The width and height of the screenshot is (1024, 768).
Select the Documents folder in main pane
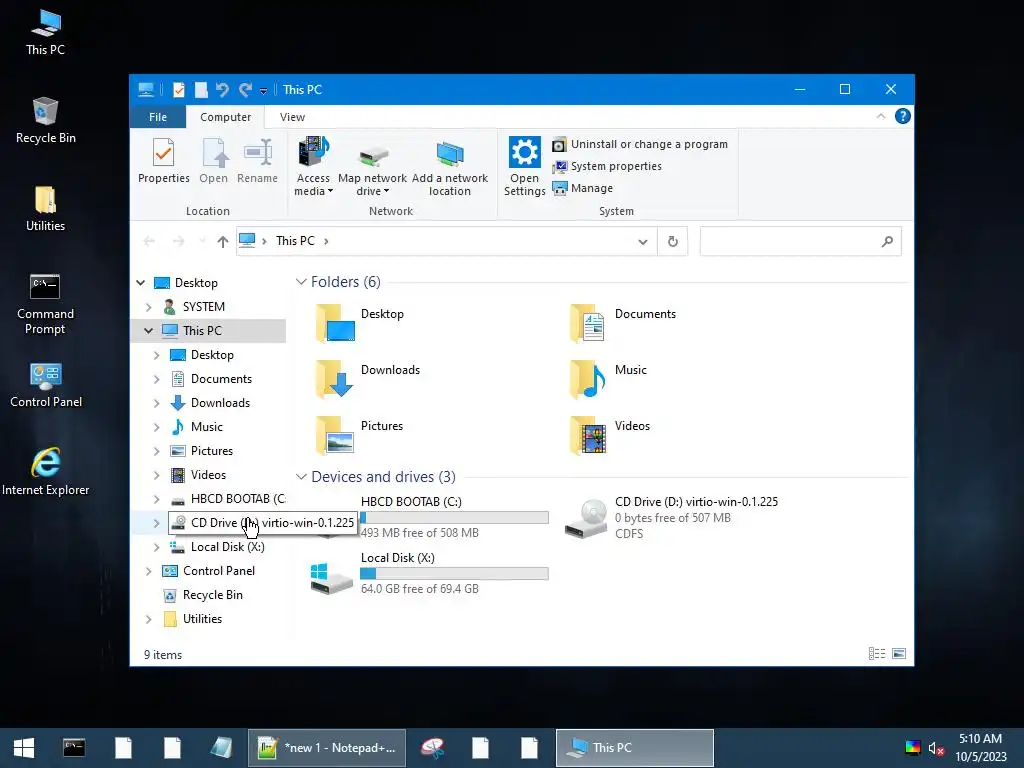click(622, 323)
